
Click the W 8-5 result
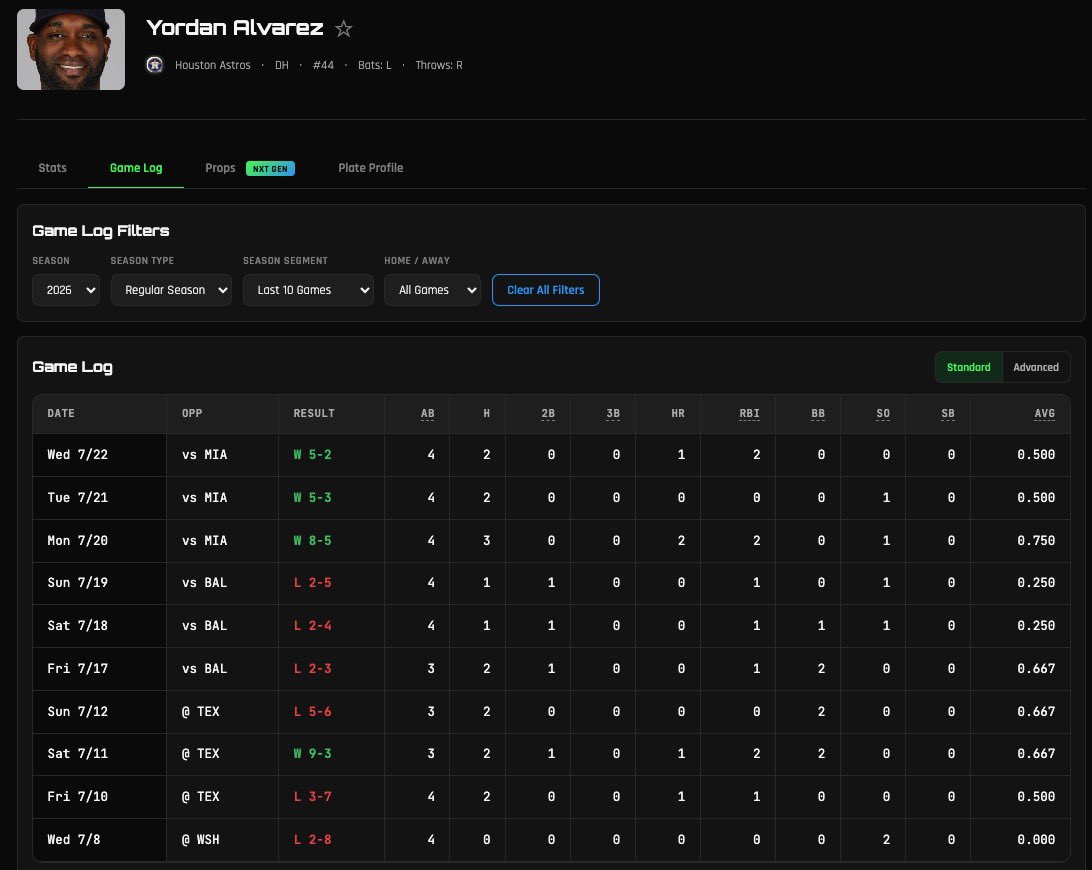click(313, 541)
